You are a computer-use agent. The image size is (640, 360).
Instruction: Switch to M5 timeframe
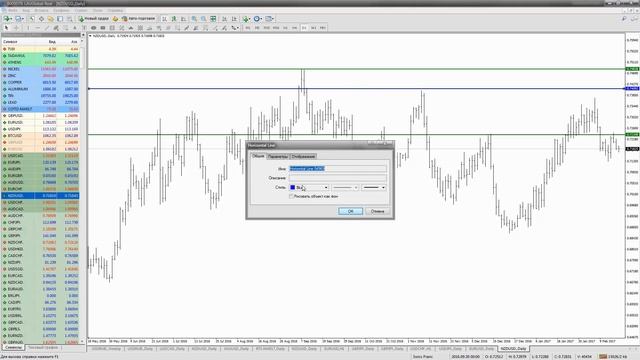[x=257, y=28]
